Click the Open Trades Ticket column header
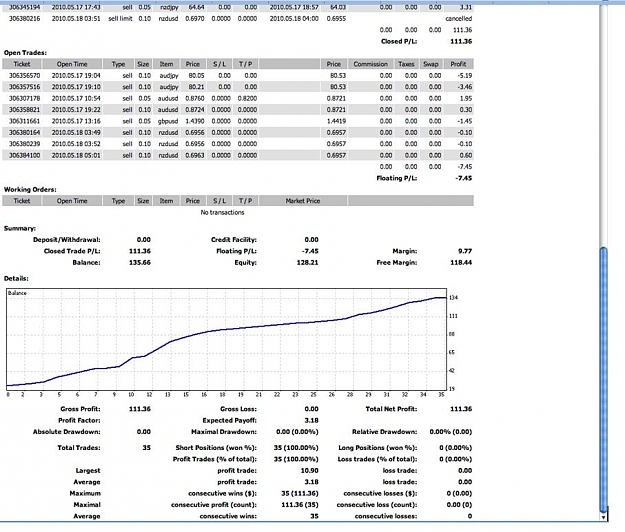Viewport: 625px width, 532px height. click(x=22, y=64)
